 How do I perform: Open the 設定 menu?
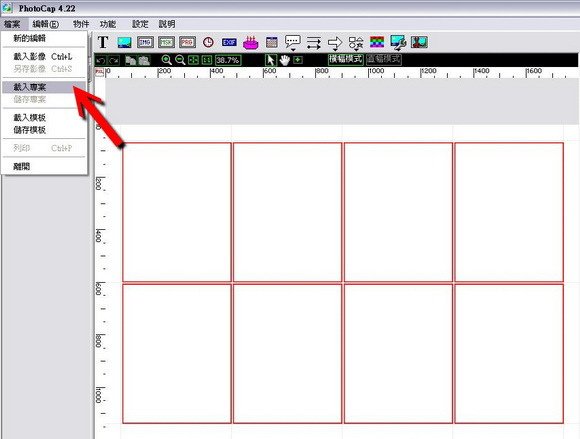point(140,24)
